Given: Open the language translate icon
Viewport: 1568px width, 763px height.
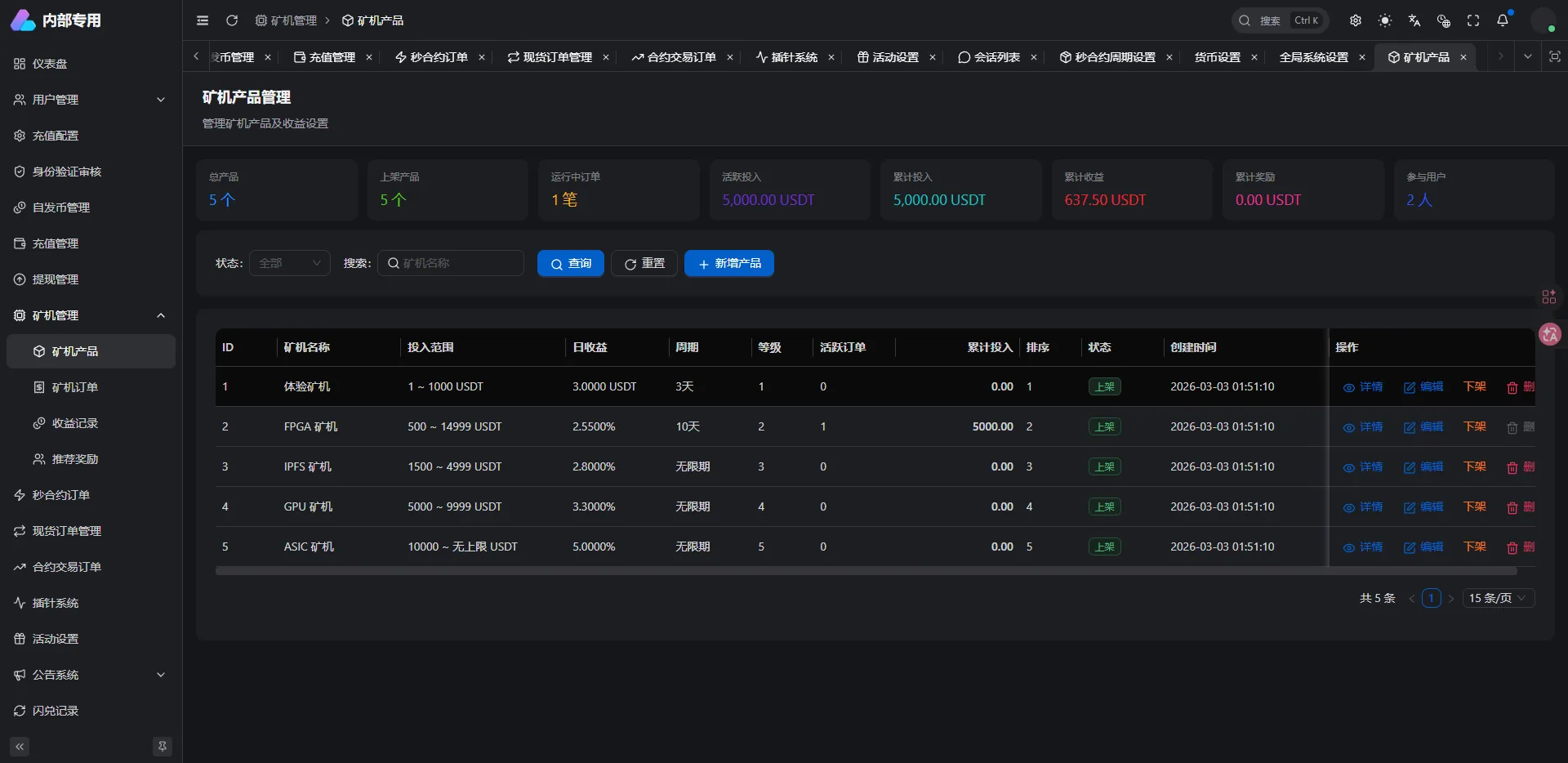Looking at the screenshot, I should pos(1414,20).
